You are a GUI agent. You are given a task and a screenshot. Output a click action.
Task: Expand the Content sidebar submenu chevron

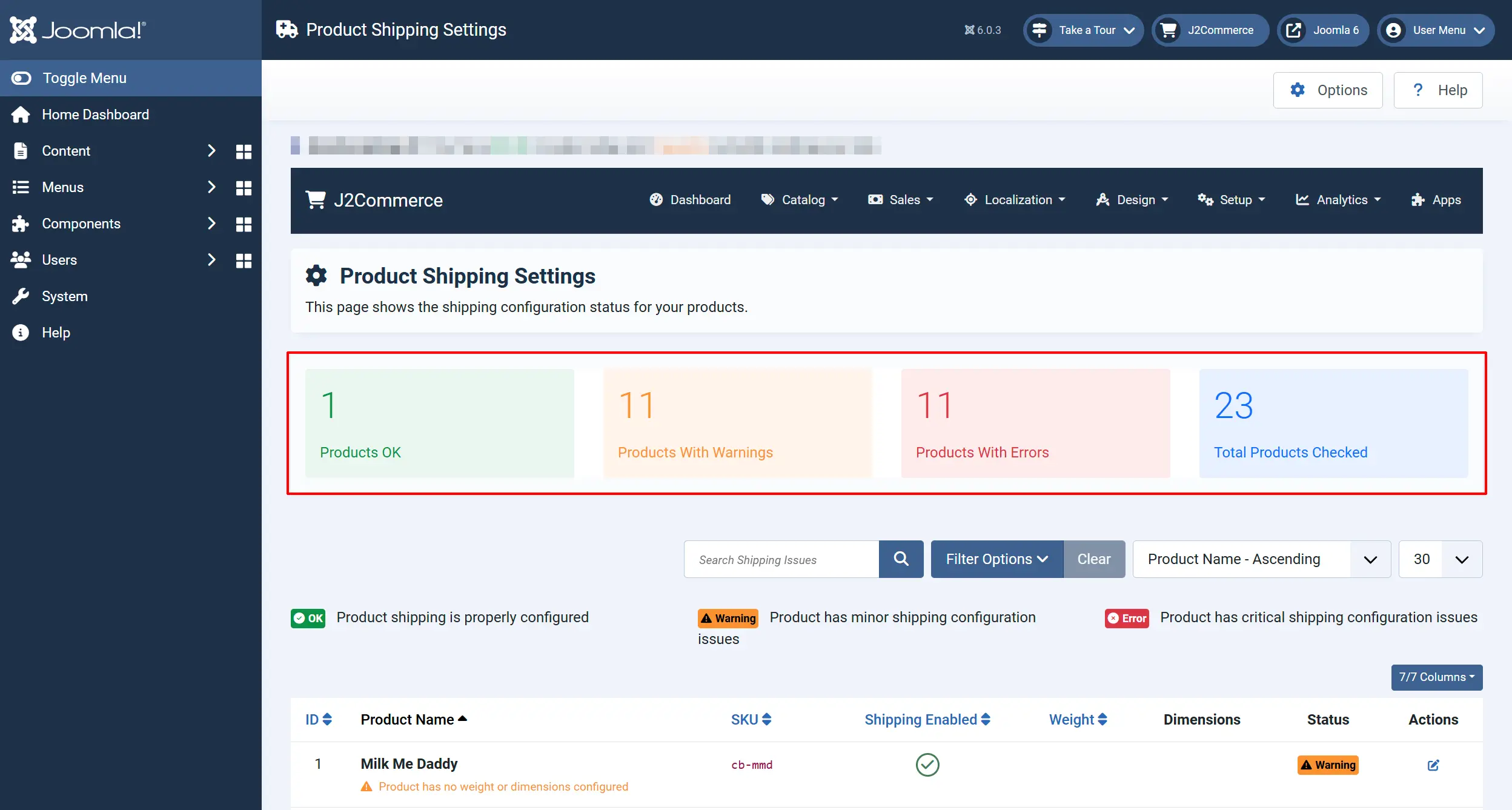click(x=211, y=151)
